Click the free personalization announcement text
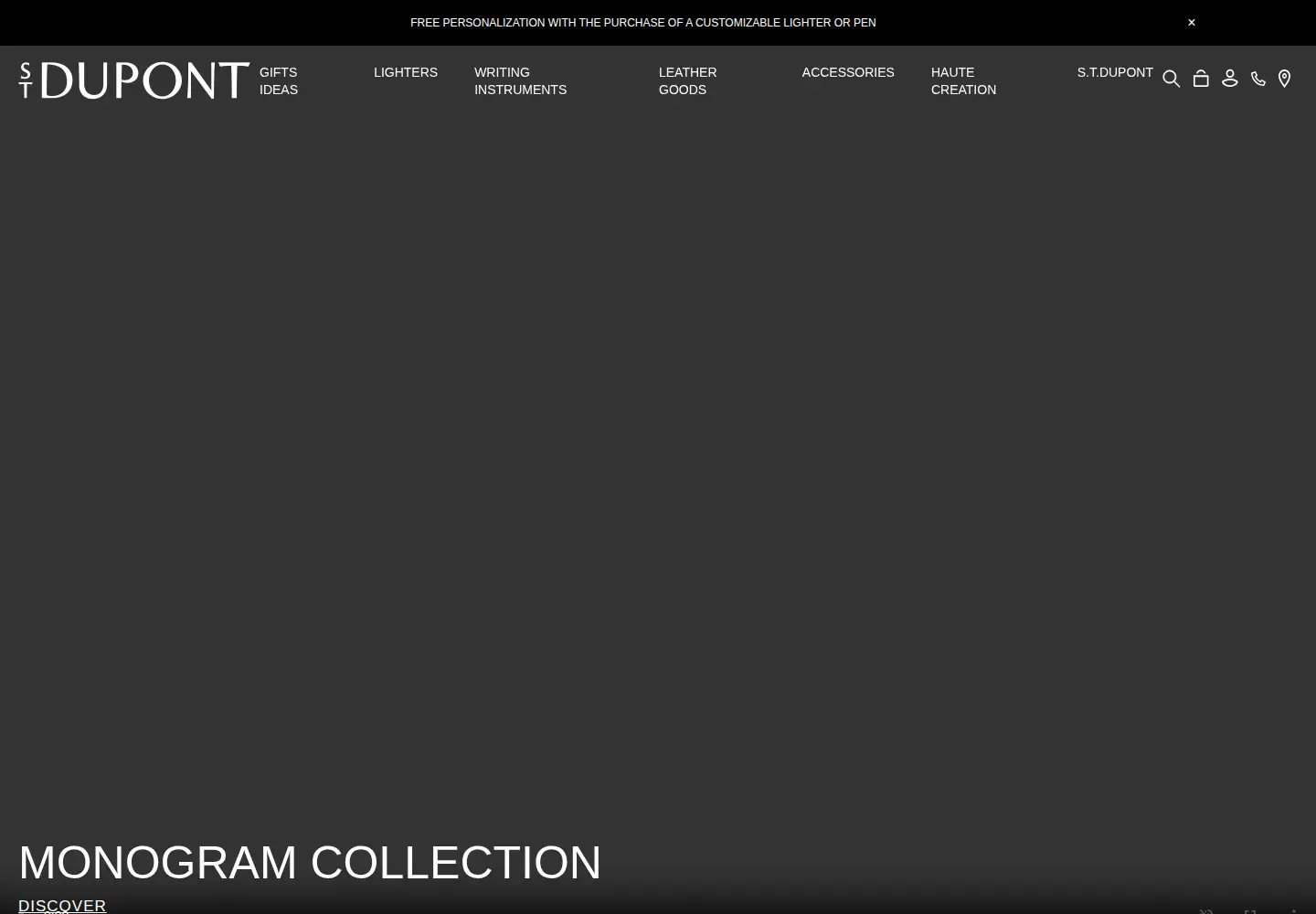 (643, 23)
